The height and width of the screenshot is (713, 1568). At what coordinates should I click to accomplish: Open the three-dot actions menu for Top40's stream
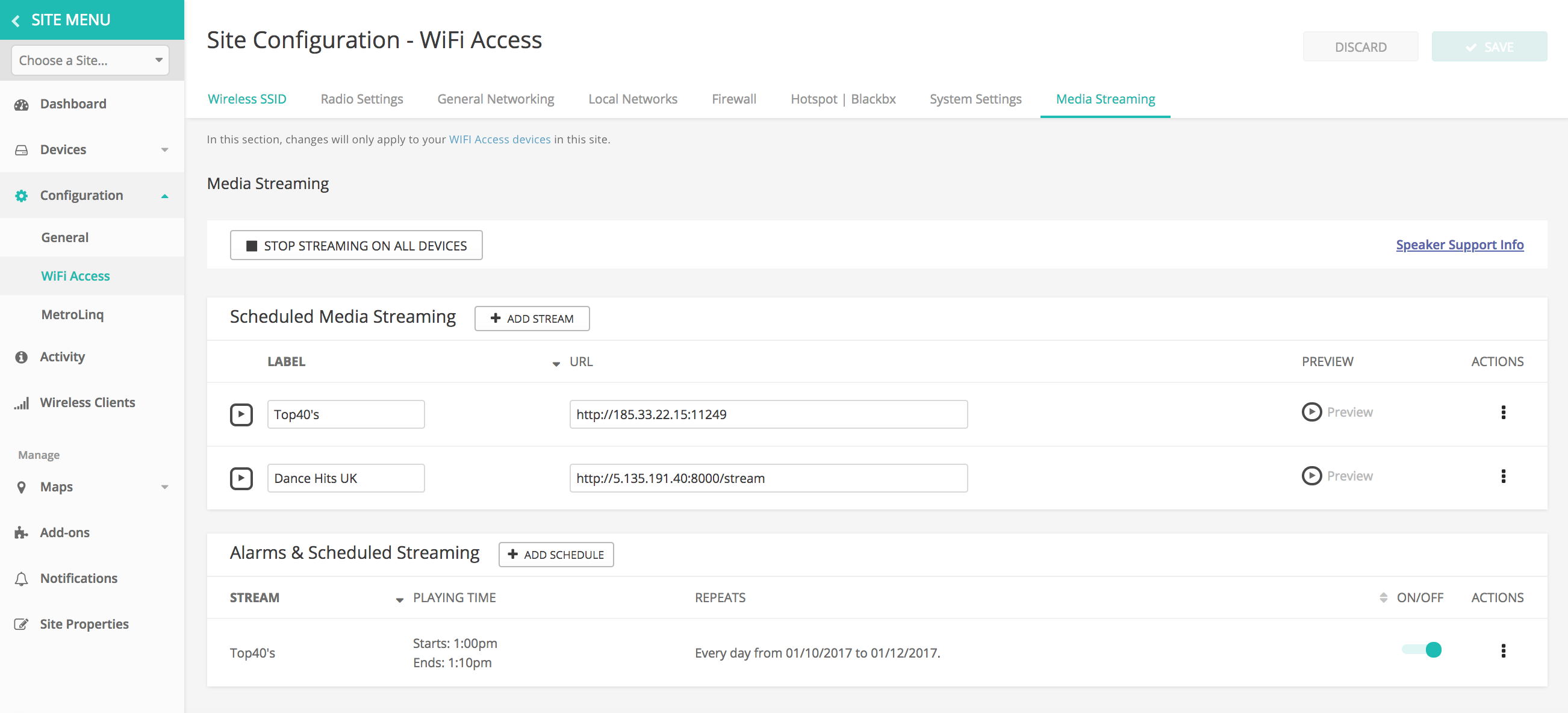1503,413
